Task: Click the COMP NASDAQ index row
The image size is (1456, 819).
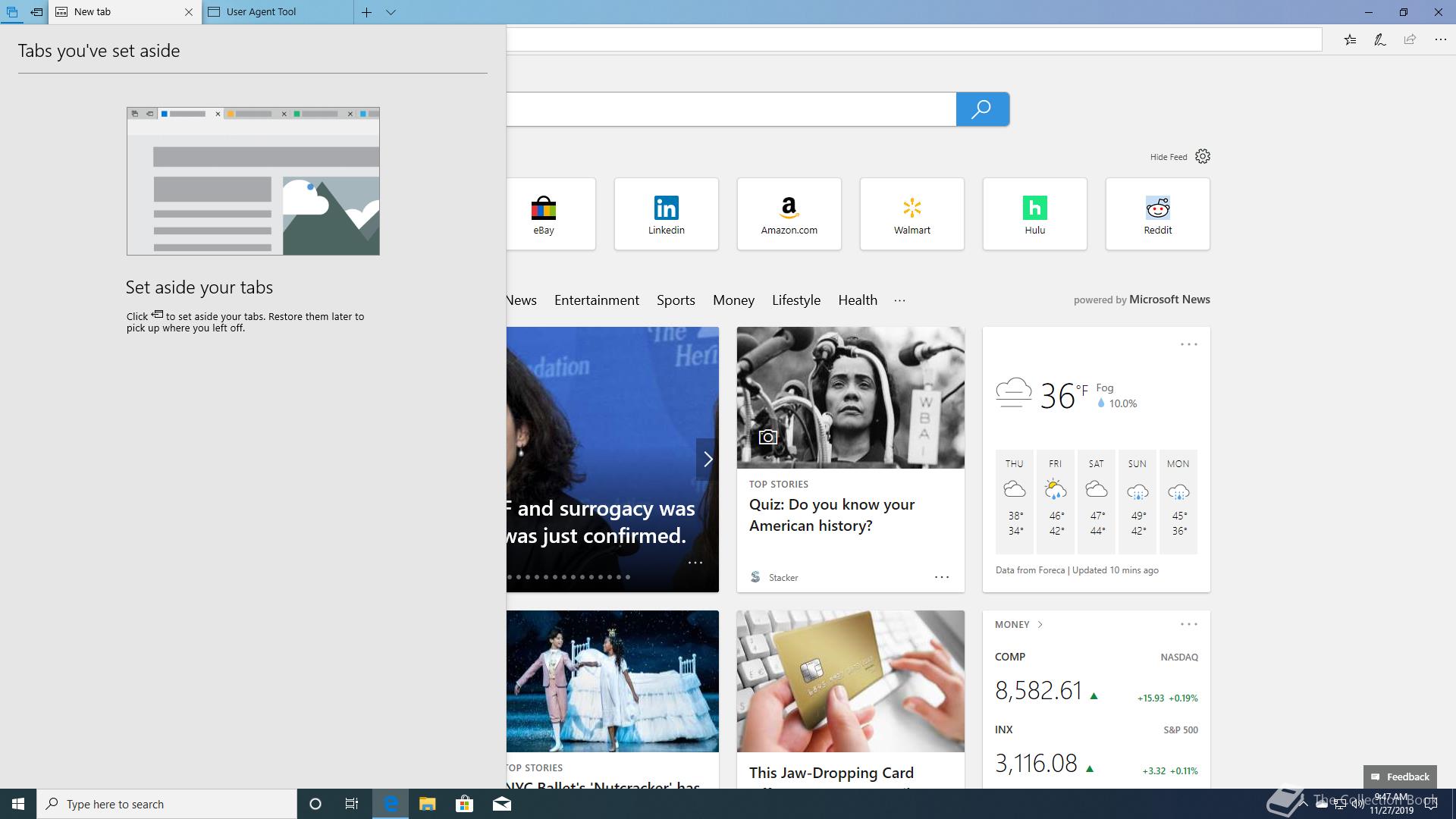Action: point(1097,678)
